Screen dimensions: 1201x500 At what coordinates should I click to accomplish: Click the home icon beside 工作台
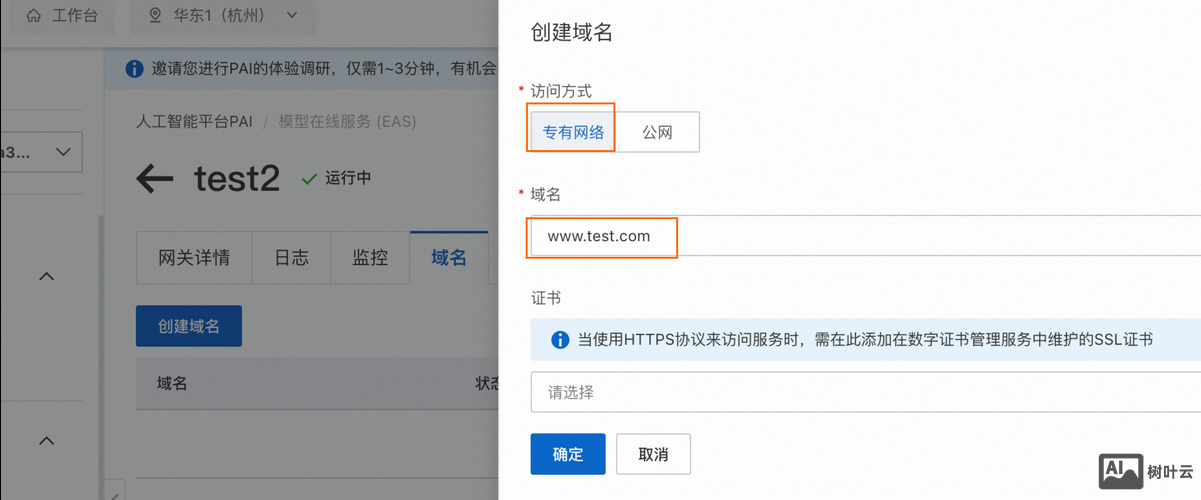pyautogui.click(x=34, y=15)
